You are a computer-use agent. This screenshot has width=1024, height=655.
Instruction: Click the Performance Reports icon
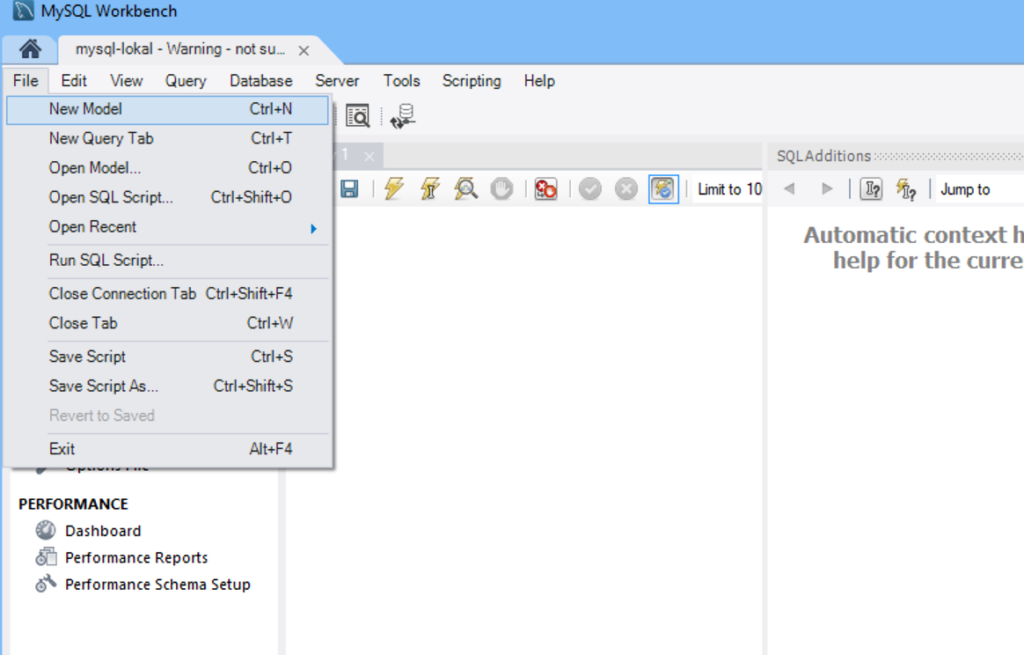[x=46, y=557]
